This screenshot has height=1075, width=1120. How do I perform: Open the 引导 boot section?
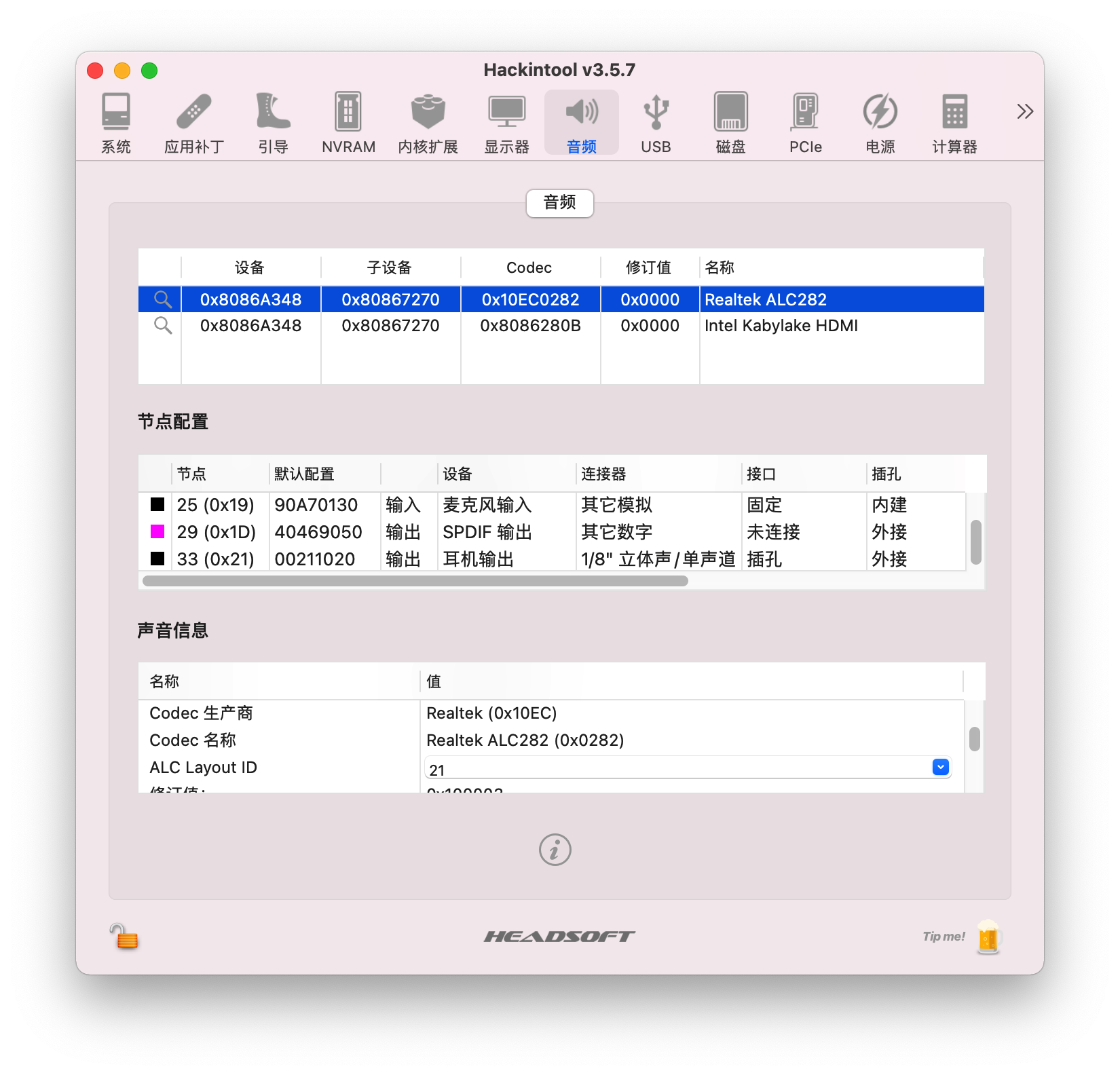273,123
